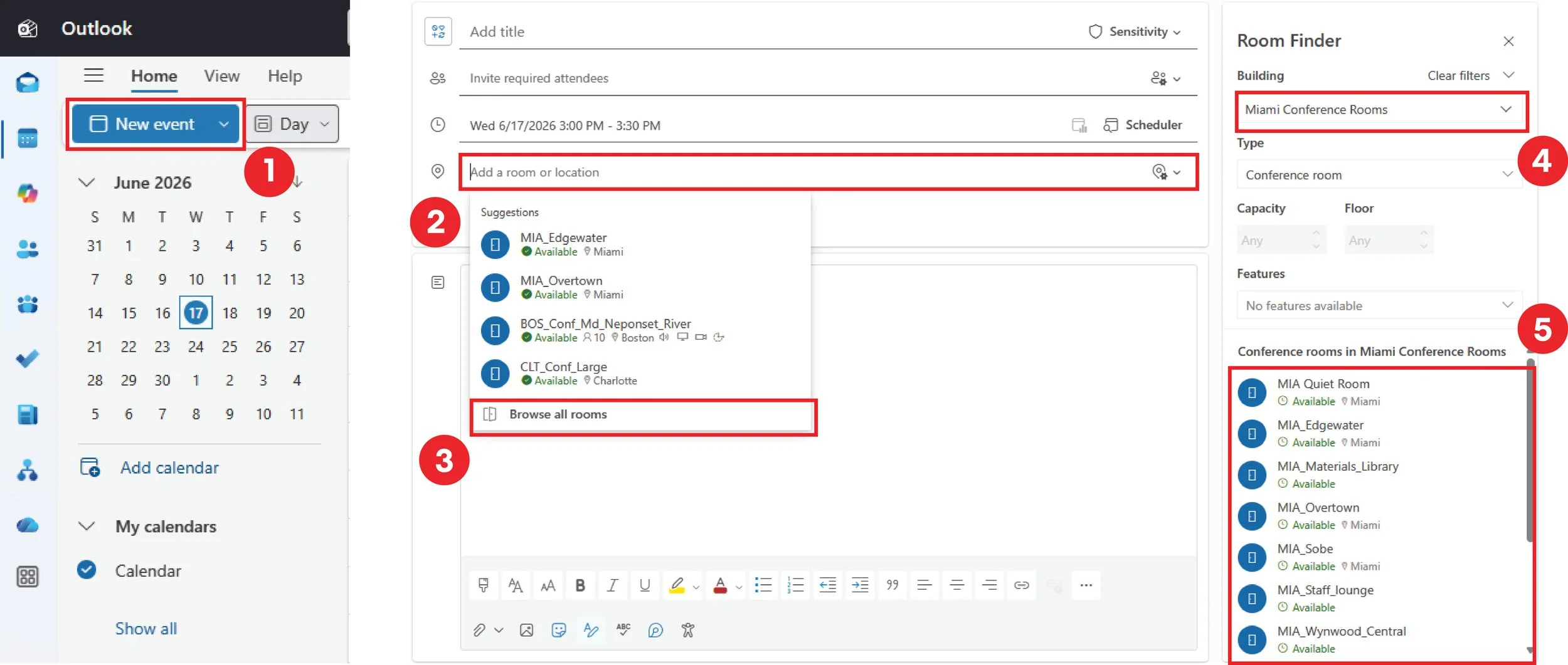1568x665 pixels.
Task: Select June 17 in mini calendar
Action: 196,313
